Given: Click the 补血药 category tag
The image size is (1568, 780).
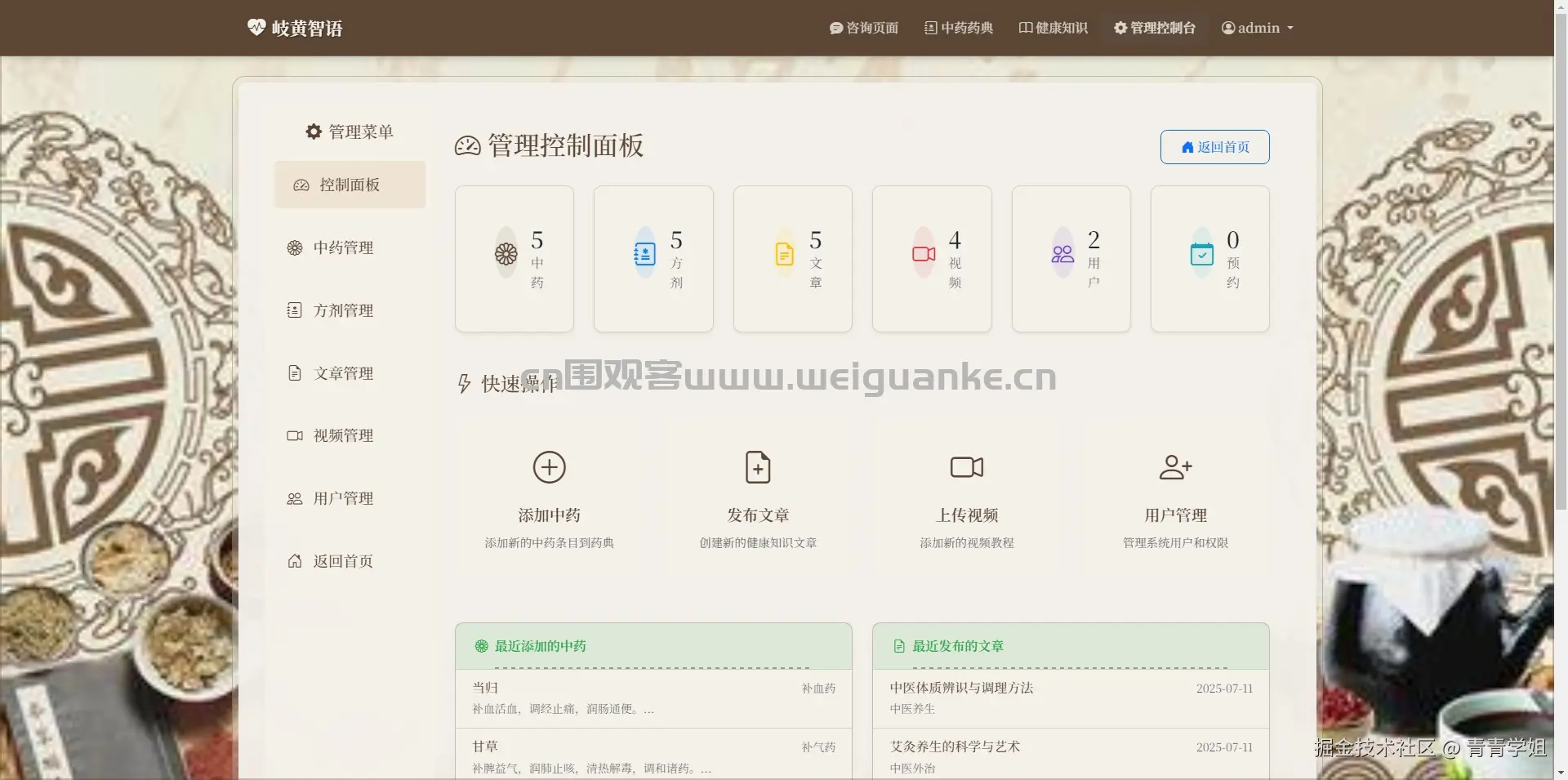Looking at the screenshot, I should point(818,689).
